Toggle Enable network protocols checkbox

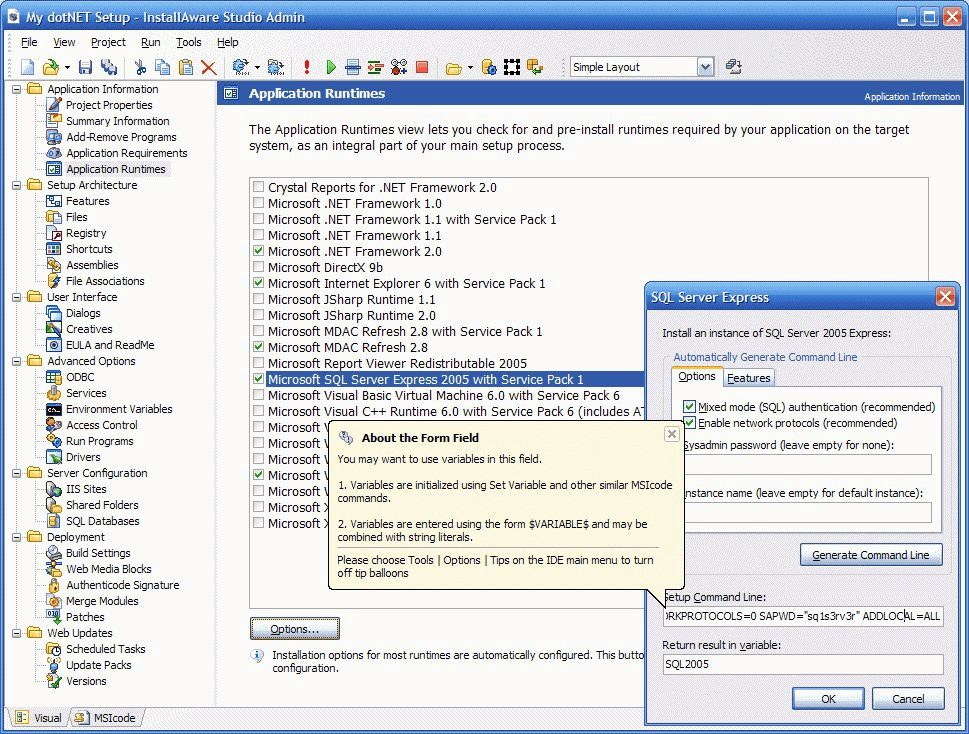(689, 423)
